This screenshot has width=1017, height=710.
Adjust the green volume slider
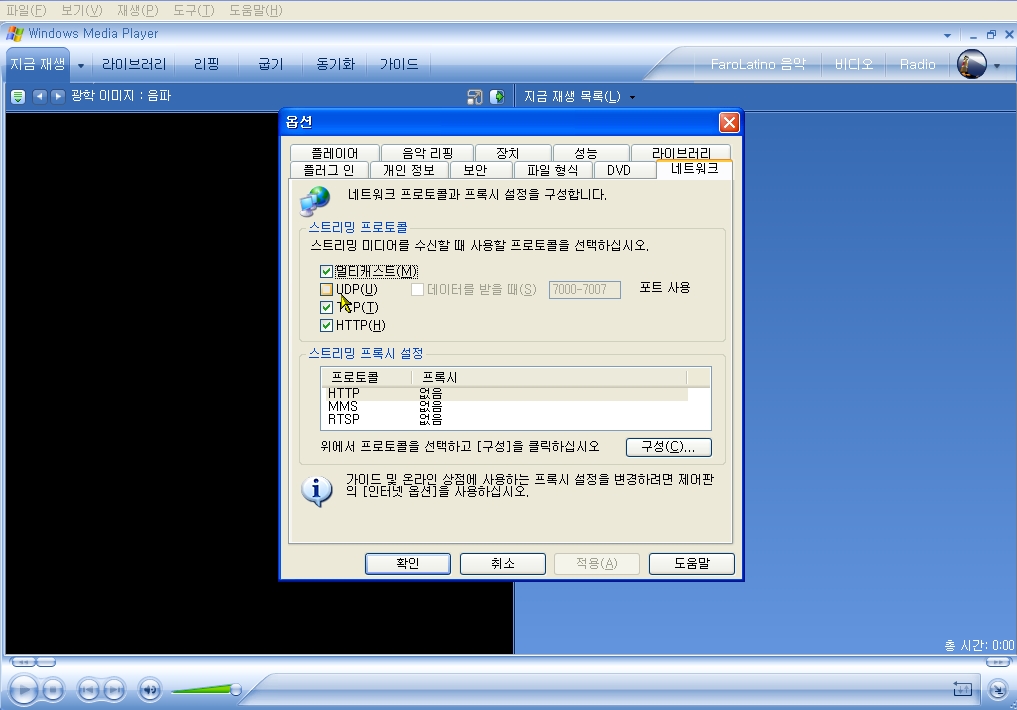coord(206,689)
